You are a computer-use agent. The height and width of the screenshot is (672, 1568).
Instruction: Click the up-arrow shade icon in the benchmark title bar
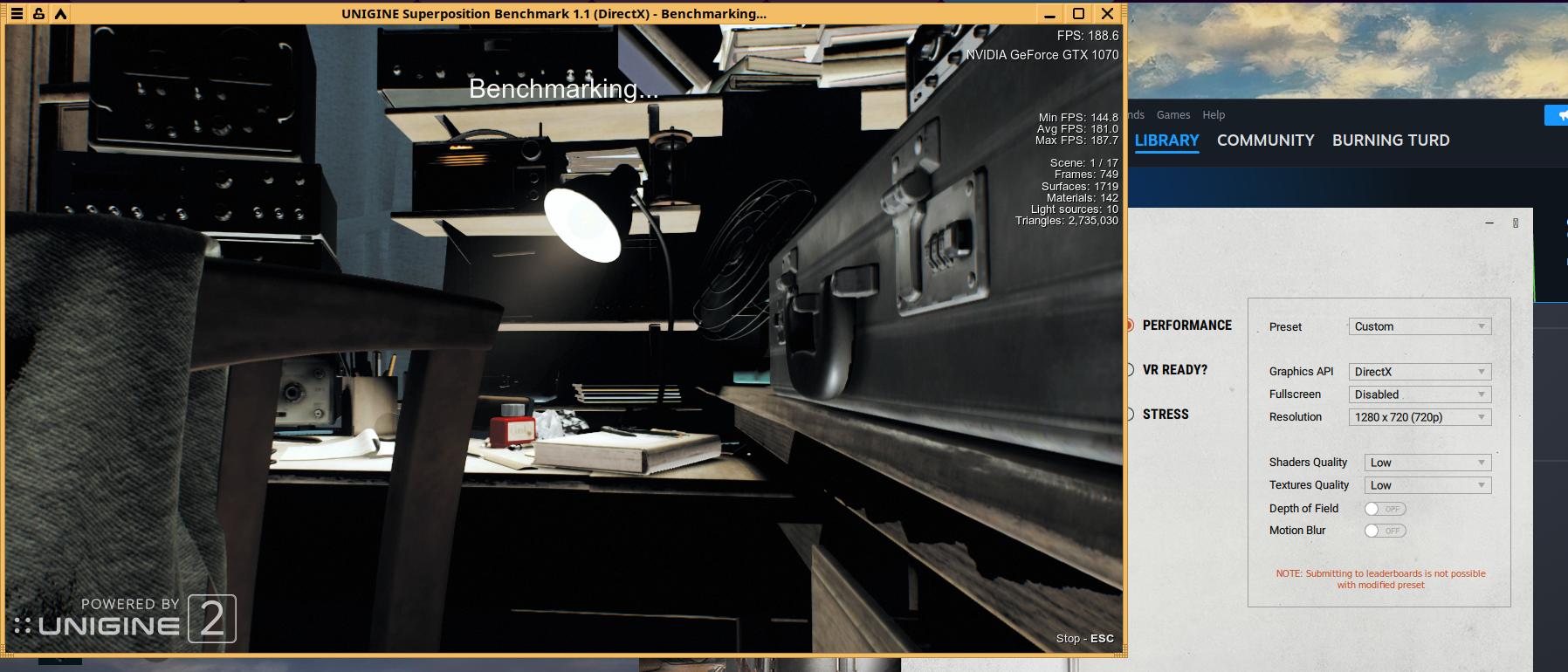(60, 14)
